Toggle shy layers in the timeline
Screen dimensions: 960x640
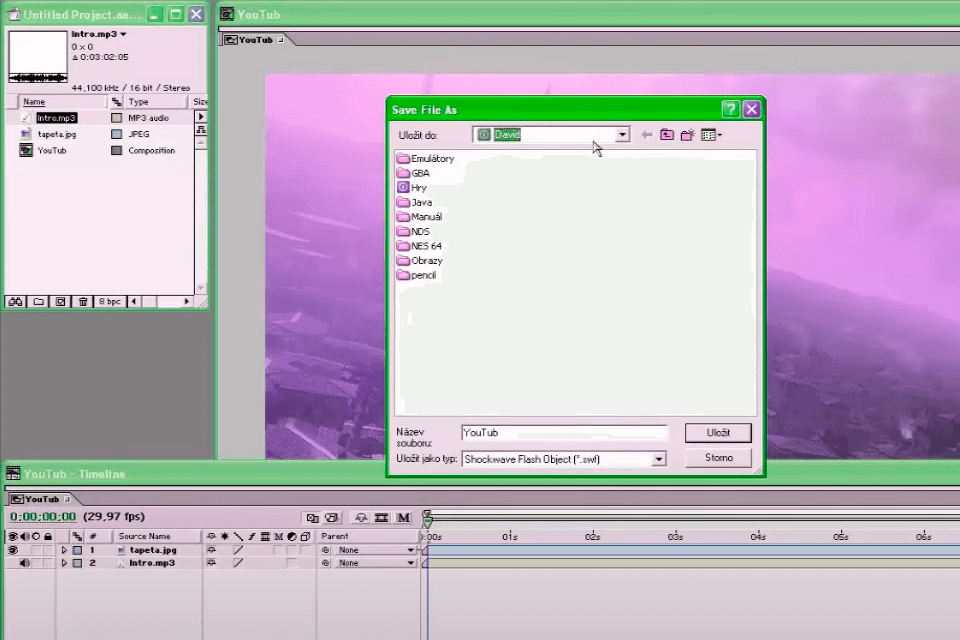point(361,517)
